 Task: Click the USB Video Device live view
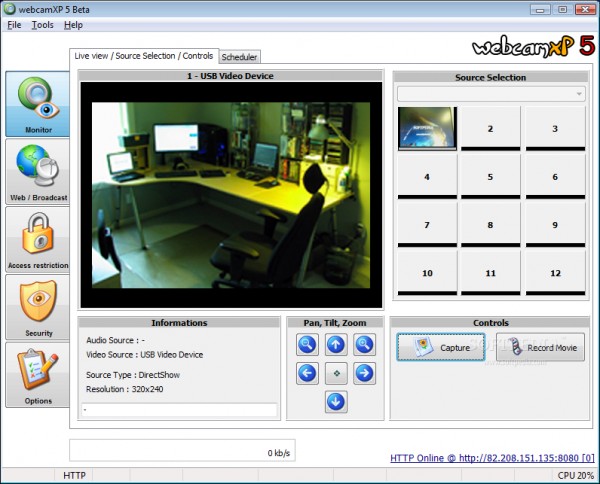pyautogui.click(x=231, y=195)
